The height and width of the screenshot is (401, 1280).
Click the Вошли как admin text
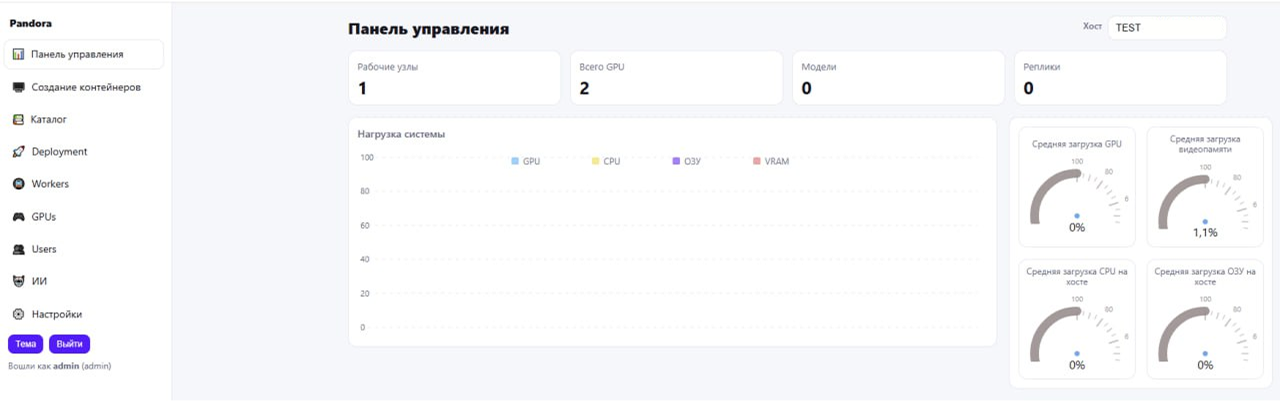pyautogui.click(x=59, y=366)
